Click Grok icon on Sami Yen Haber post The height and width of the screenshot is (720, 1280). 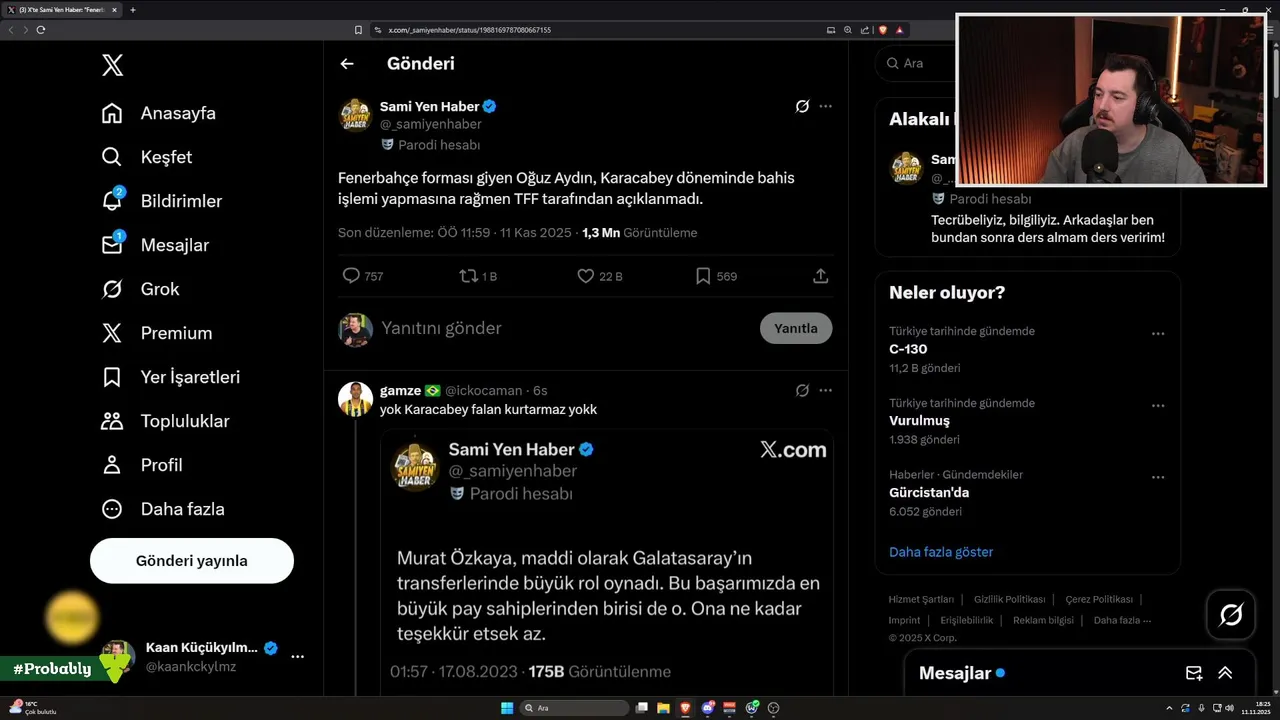pos(802,106)
